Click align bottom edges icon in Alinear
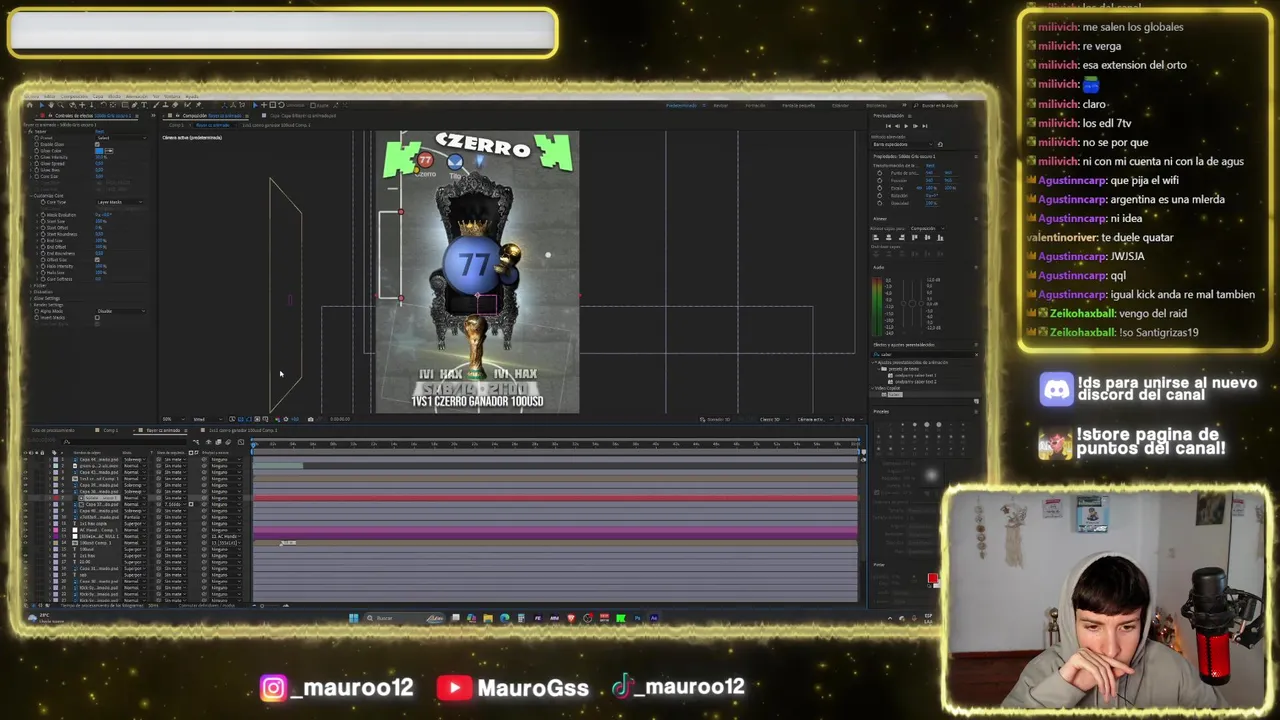This screenshot has height=720, width=1280. pos(940,237)
